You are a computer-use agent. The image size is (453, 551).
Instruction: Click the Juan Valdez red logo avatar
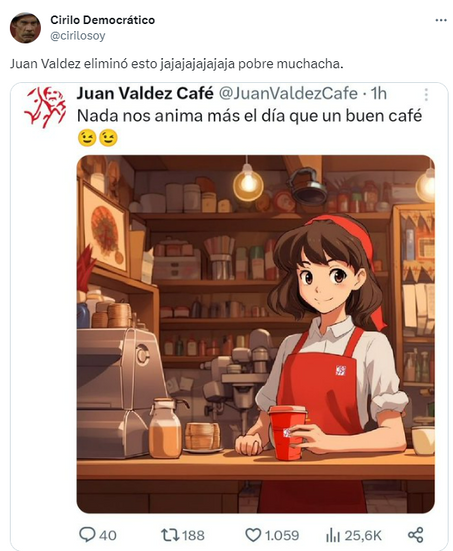tap(45, 107)
